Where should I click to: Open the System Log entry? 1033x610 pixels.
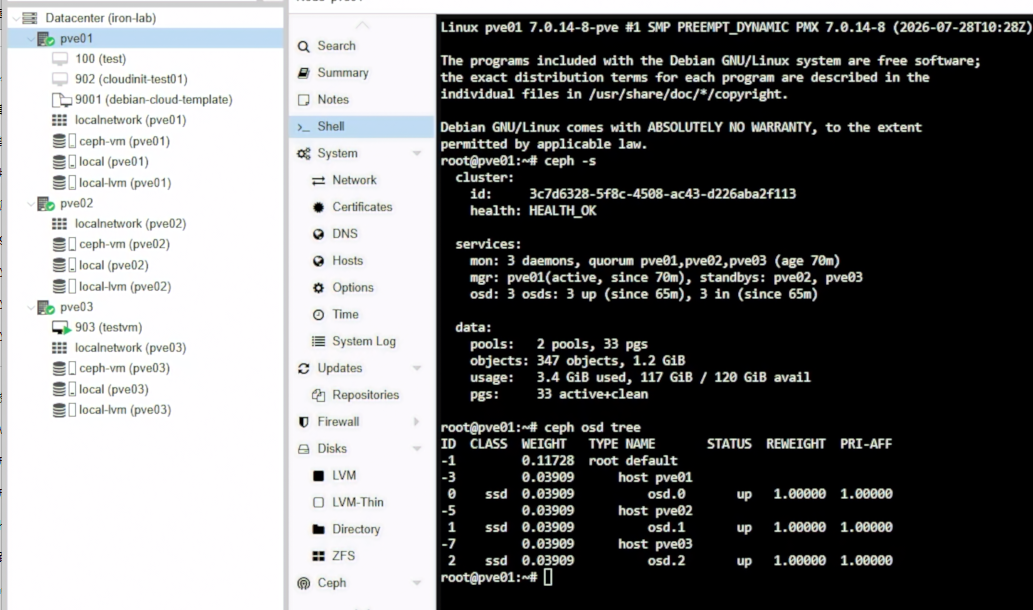click(362, 341)
